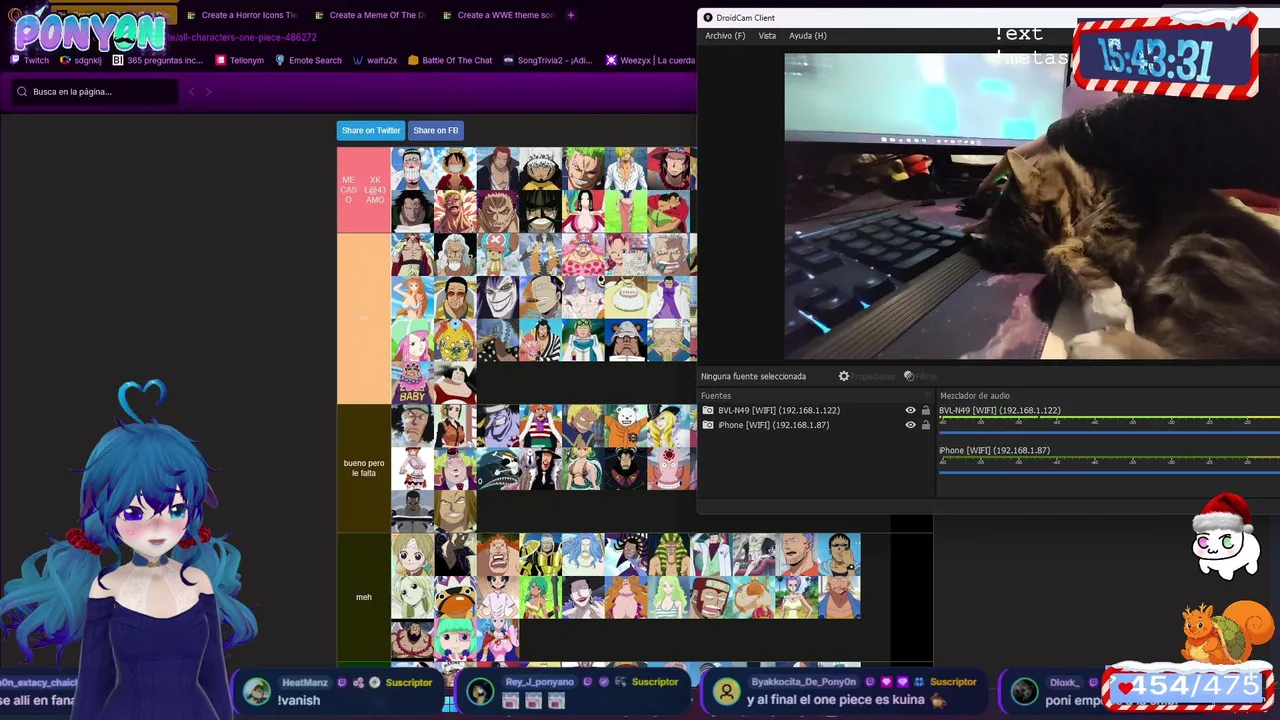Go to next find-in-page result
1280x720 pixels.
(208, 92)
